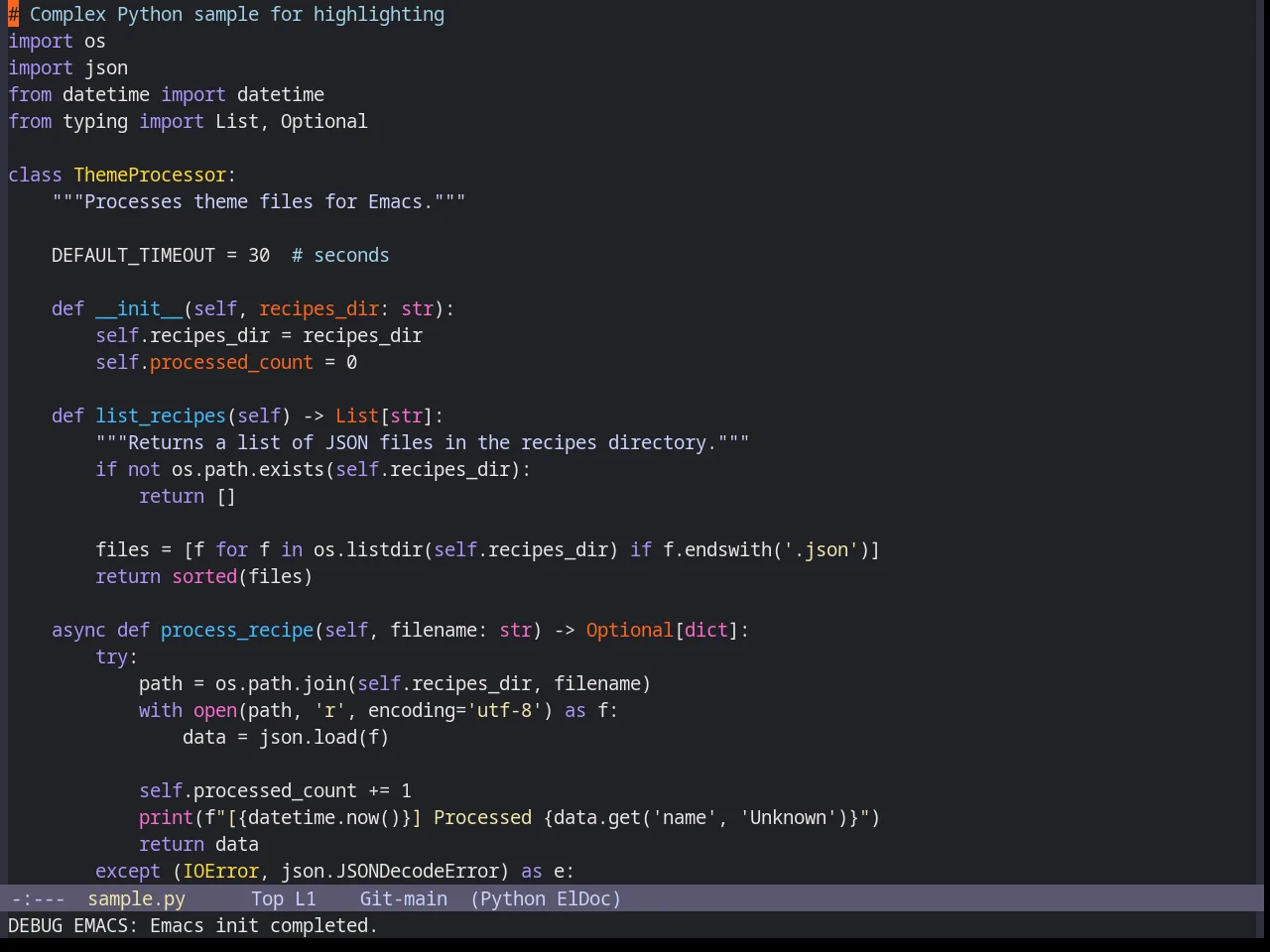Screen dimensions: 1270x952
Task: Click the L1 line number indicator
Action: tap(305, 898)
